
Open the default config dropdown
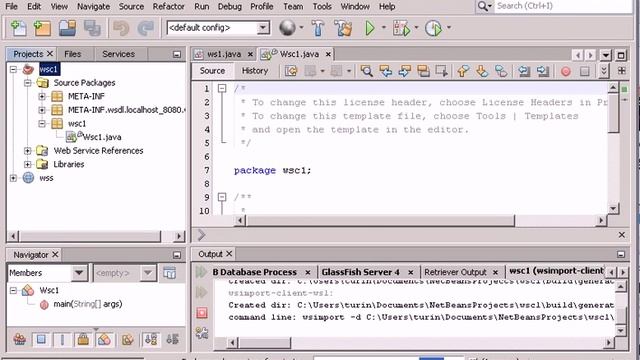[x=263, y=28]
